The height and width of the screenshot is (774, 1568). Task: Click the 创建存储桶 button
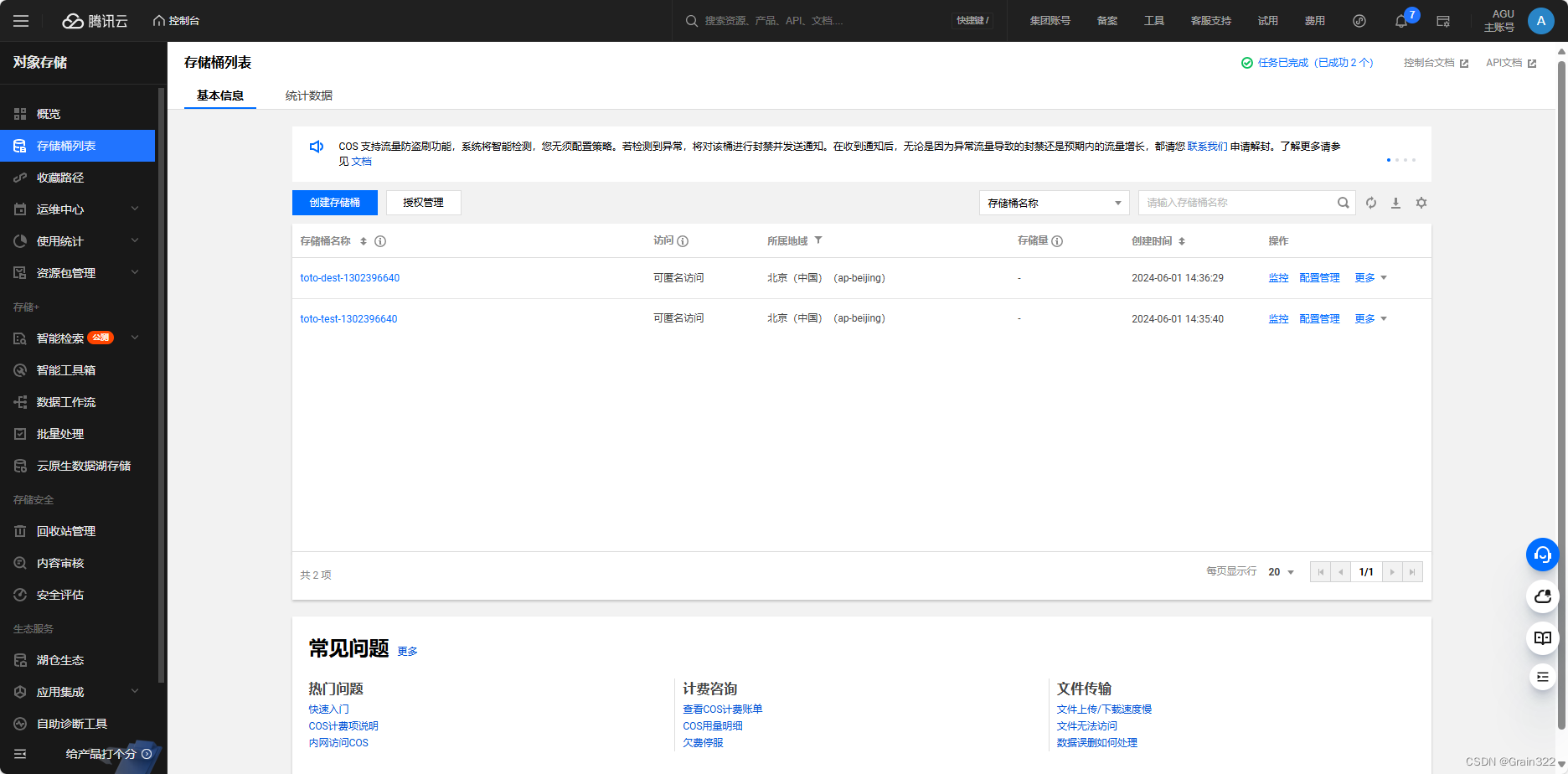pyautogui.click(x=335, y=203)
